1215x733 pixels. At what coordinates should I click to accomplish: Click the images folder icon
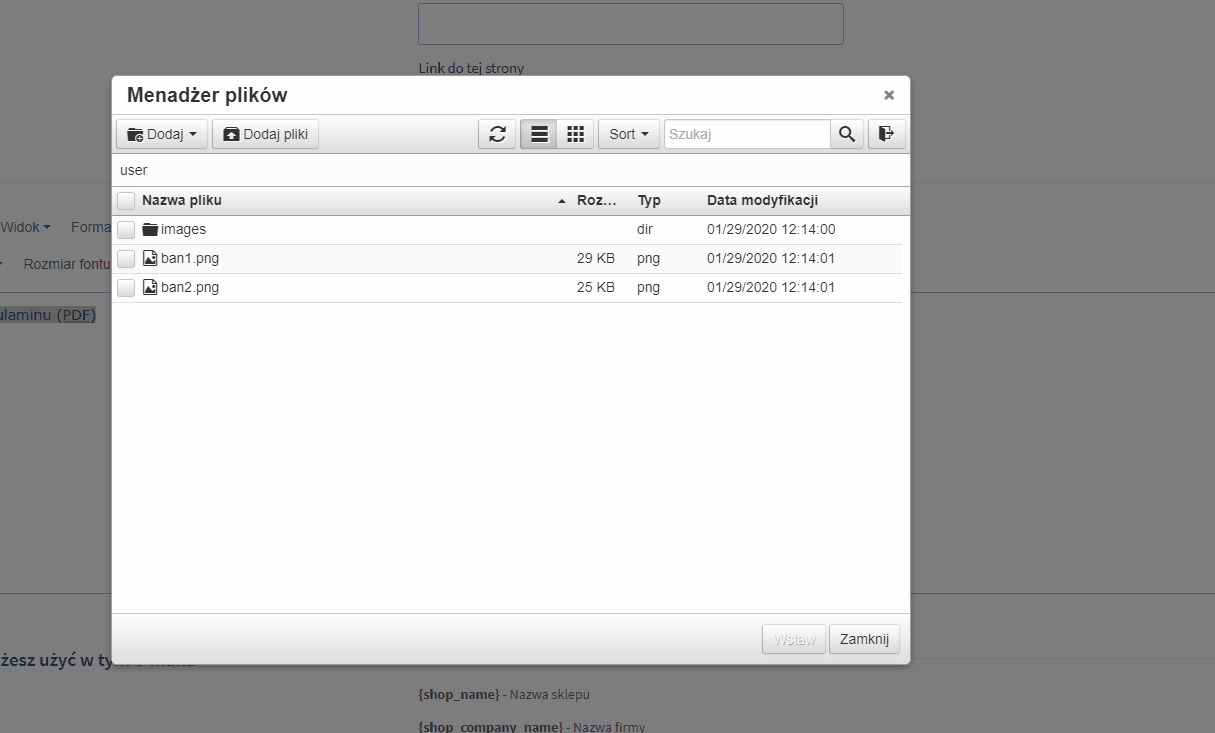[x=150, y=230]
